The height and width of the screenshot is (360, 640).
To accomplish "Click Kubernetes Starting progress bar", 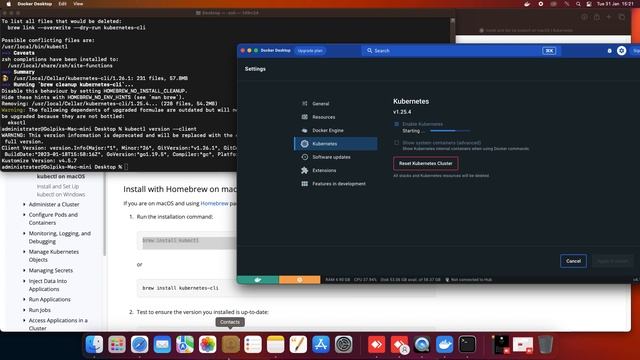I will pos(450,131).
